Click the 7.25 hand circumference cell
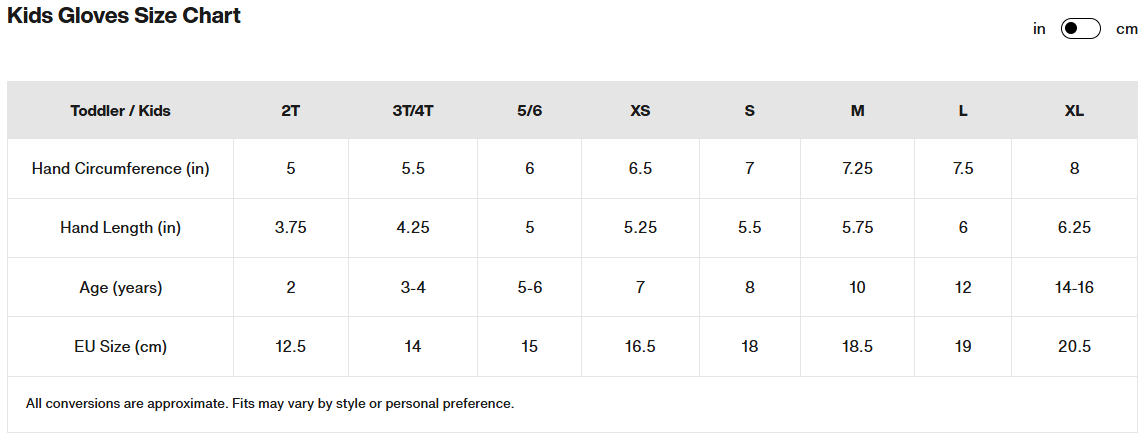 click(x=857, y=169)
